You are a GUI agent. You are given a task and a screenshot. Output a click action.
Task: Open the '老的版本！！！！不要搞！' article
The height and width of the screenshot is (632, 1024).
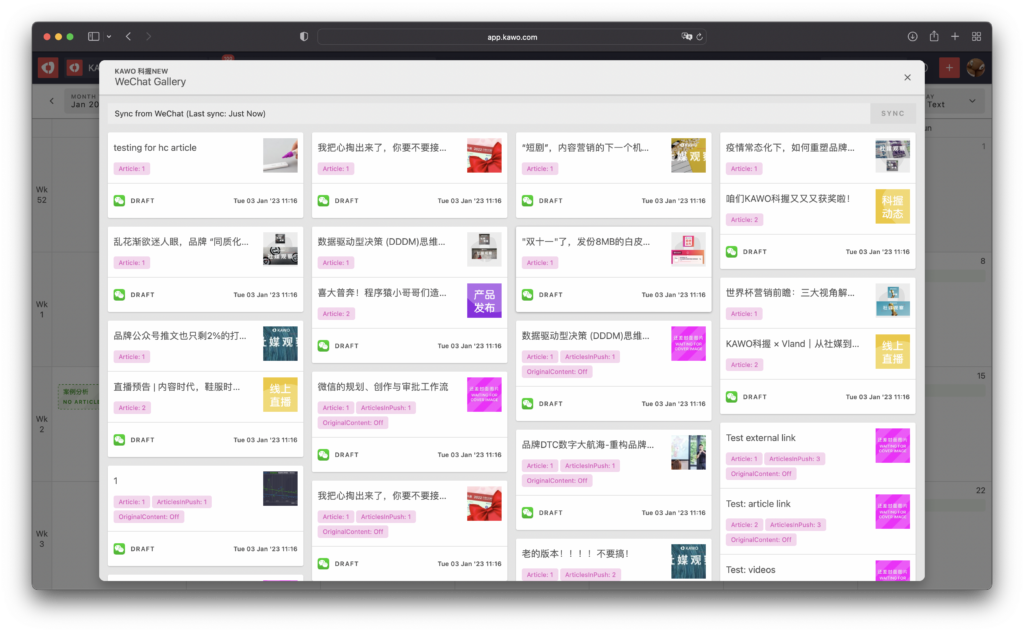(x=575, y=554)
